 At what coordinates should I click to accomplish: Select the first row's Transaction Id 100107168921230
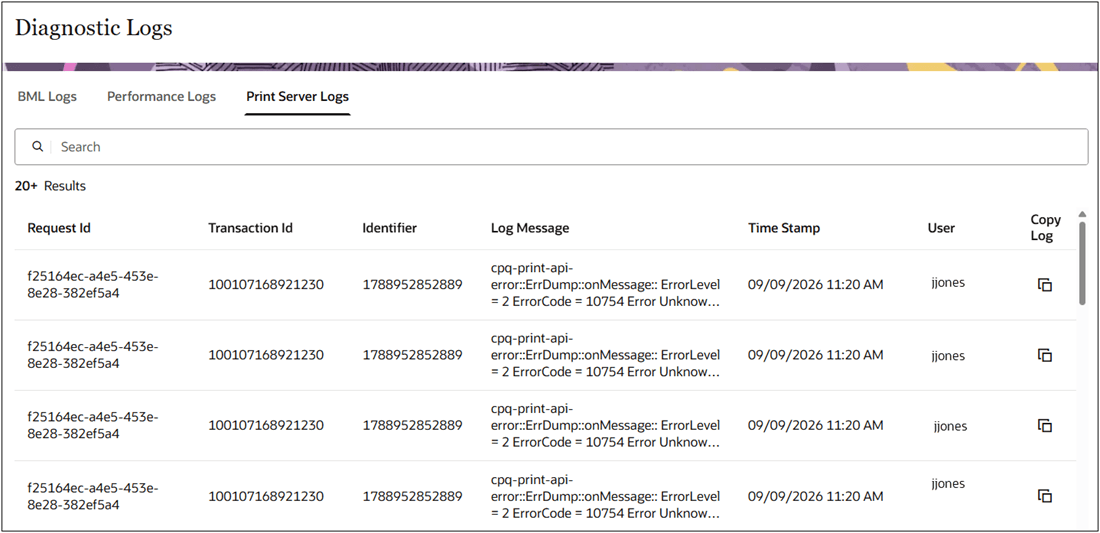click(x=266, y=285)
